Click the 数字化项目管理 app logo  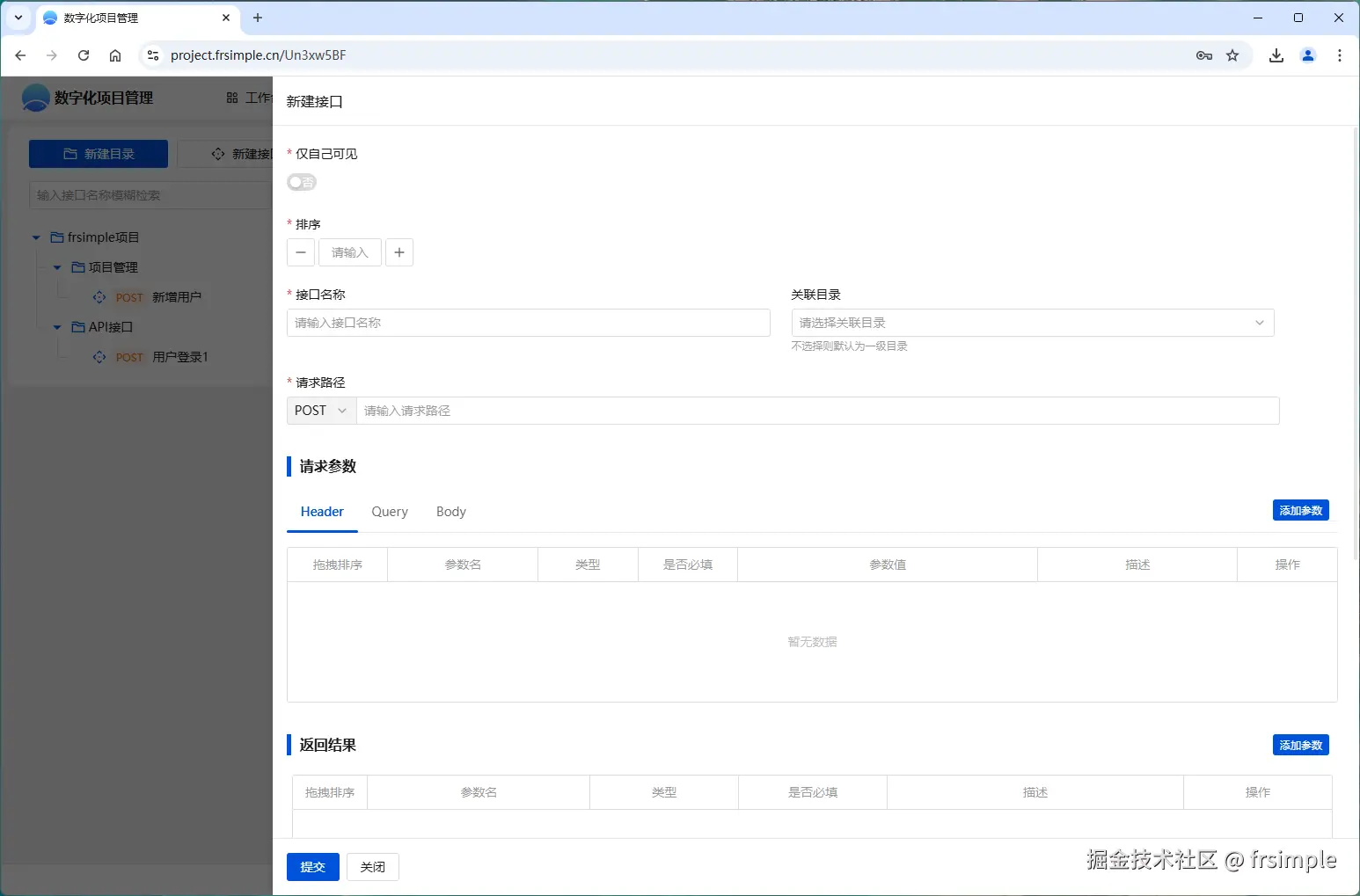(34, 98)
